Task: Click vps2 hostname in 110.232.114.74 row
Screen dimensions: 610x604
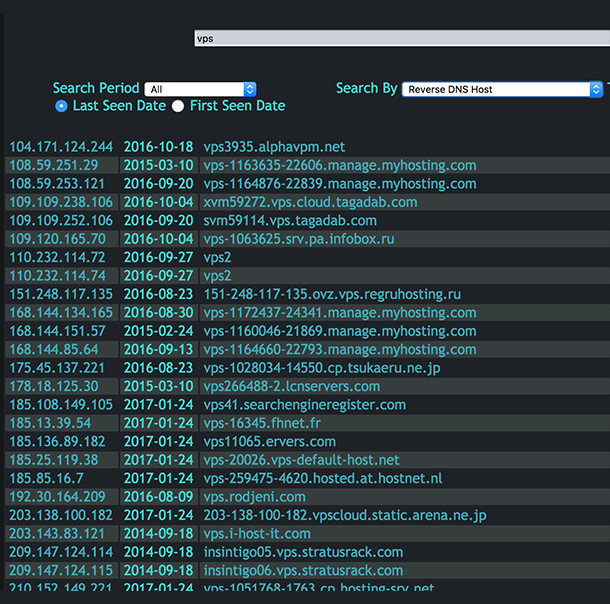Action: [x=217, y=276]
